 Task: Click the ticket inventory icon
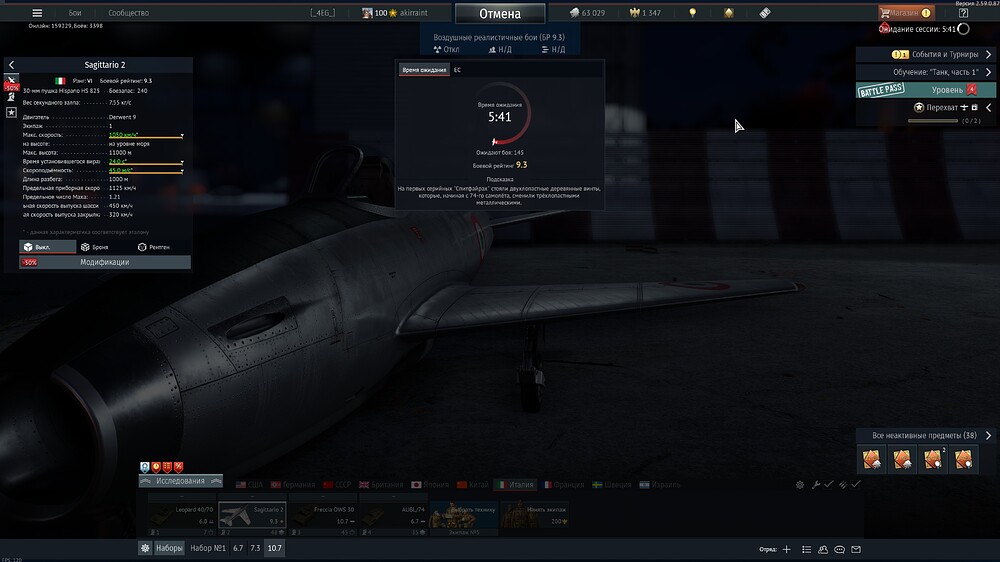[x=765, y=13]
